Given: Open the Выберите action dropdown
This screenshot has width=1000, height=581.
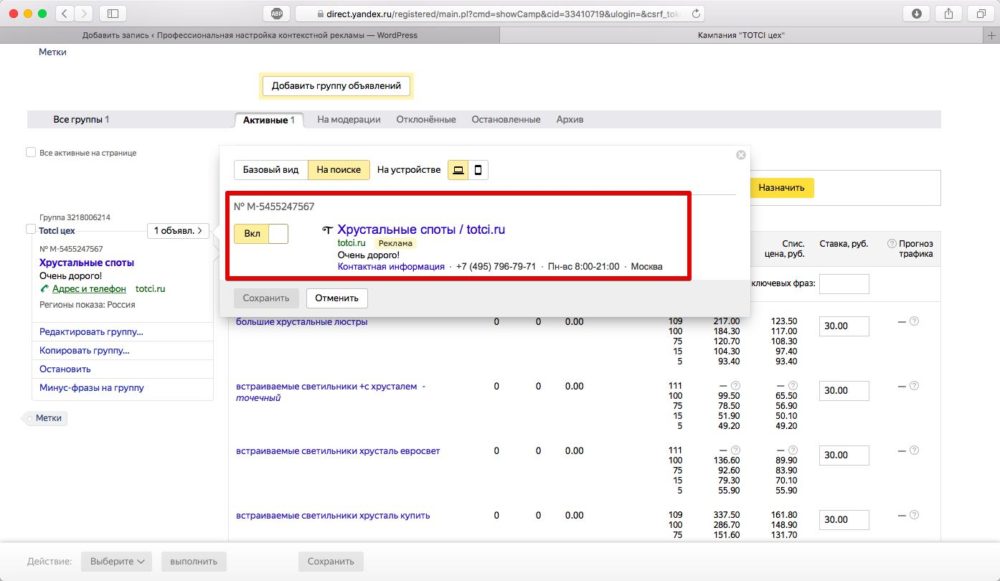Looking at the screenshot, I should pyautogui.click(x=117, y=561).
